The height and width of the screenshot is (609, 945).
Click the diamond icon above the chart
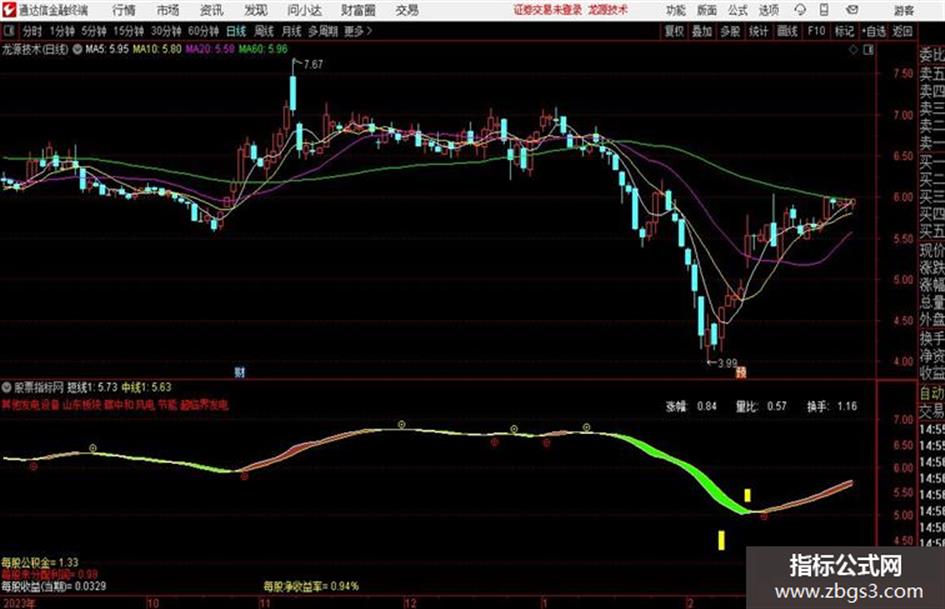(x=853, y=50)
